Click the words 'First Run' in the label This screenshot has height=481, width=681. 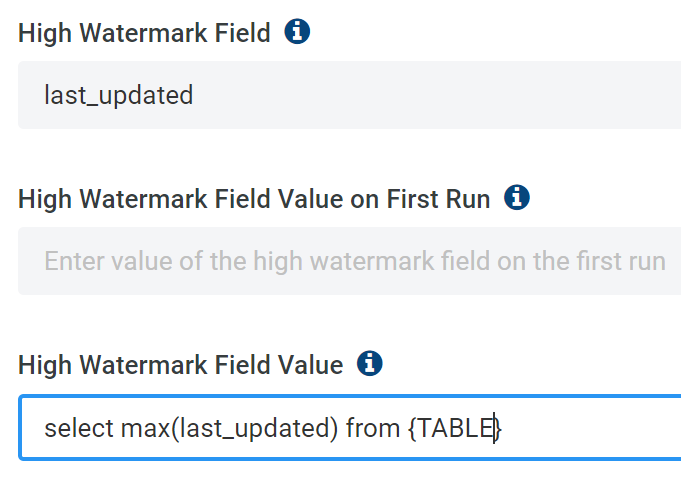[442, 199]
